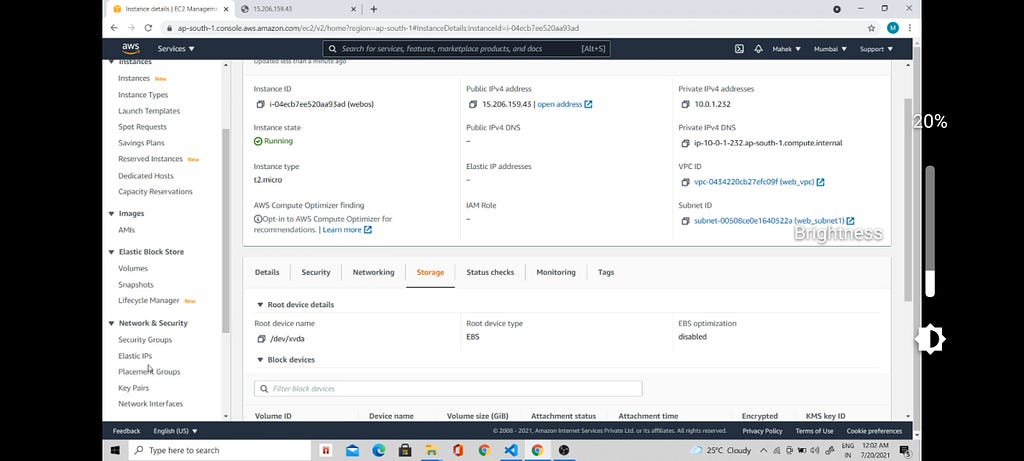1024x461 pixels.
Task: Click external-link icon beside Learn more
Action: pyautogui.click(x=368, y=230)
